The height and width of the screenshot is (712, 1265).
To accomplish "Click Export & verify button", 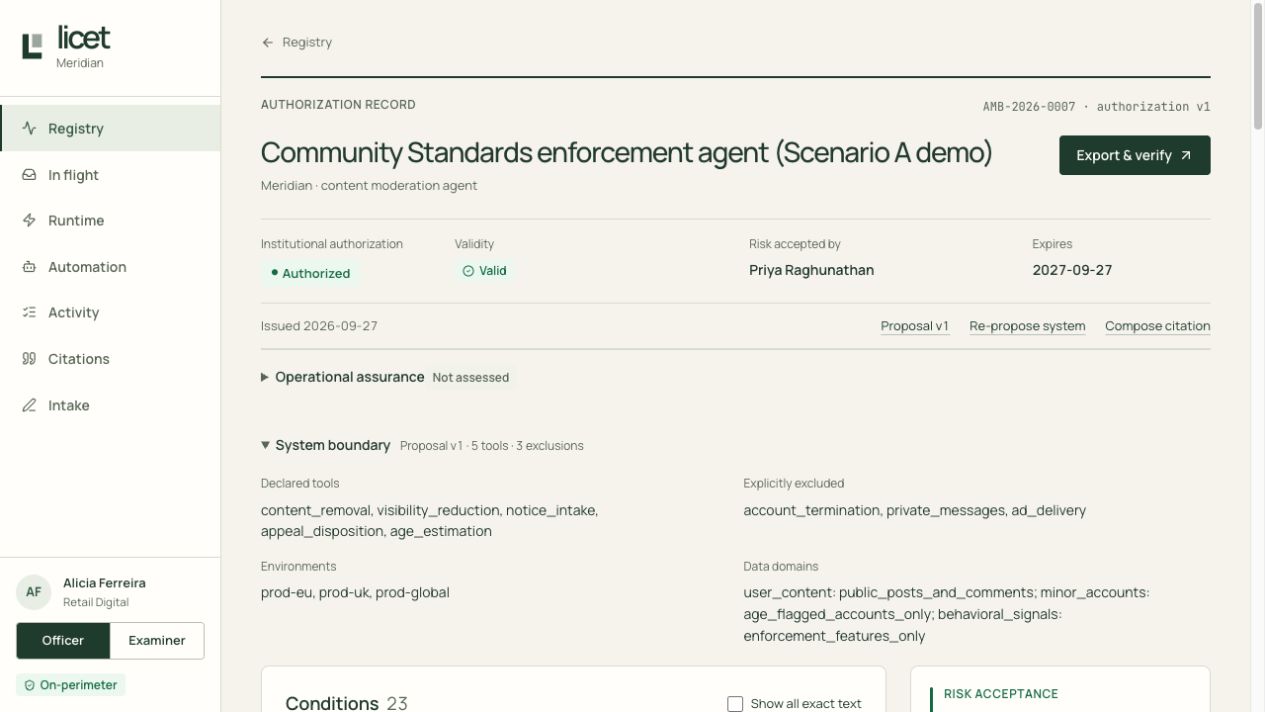I will tap(1135, 155).
